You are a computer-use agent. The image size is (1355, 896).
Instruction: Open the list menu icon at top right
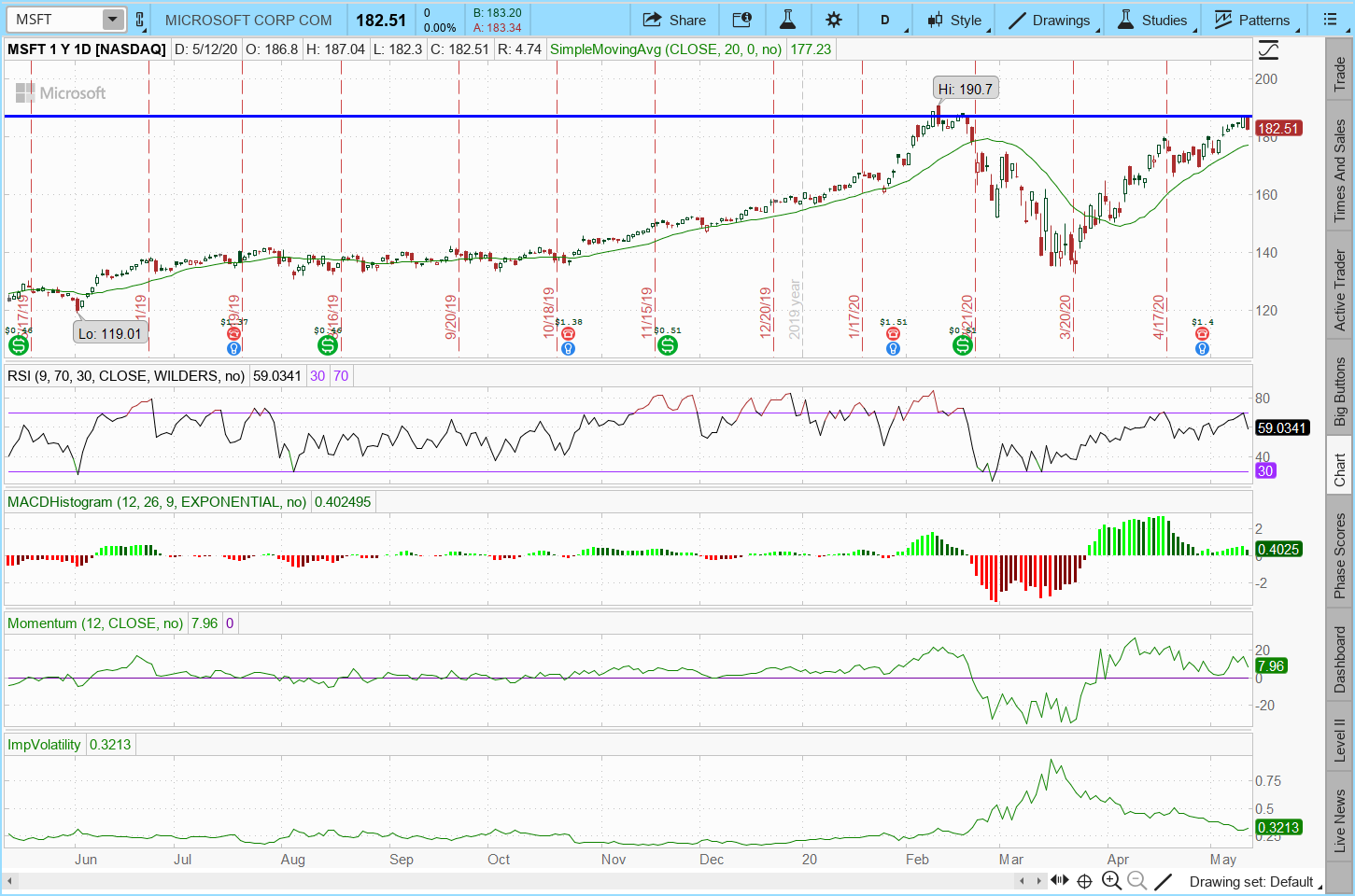[x=1330, y=20]
